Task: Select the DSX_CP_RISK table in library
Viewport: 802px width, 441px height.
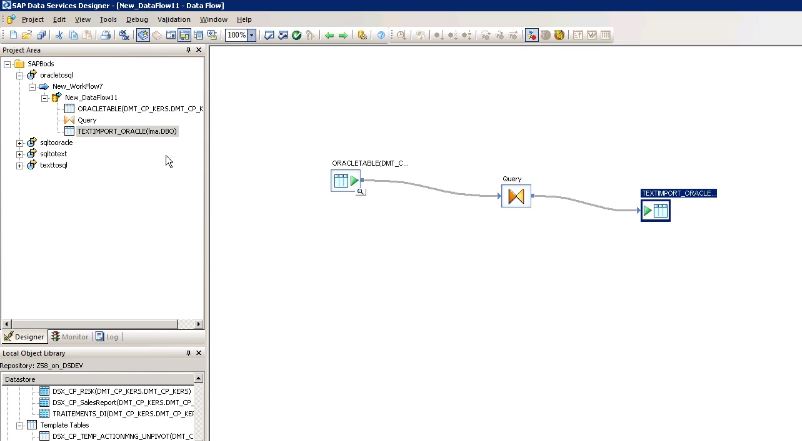Action: point(122,391)
